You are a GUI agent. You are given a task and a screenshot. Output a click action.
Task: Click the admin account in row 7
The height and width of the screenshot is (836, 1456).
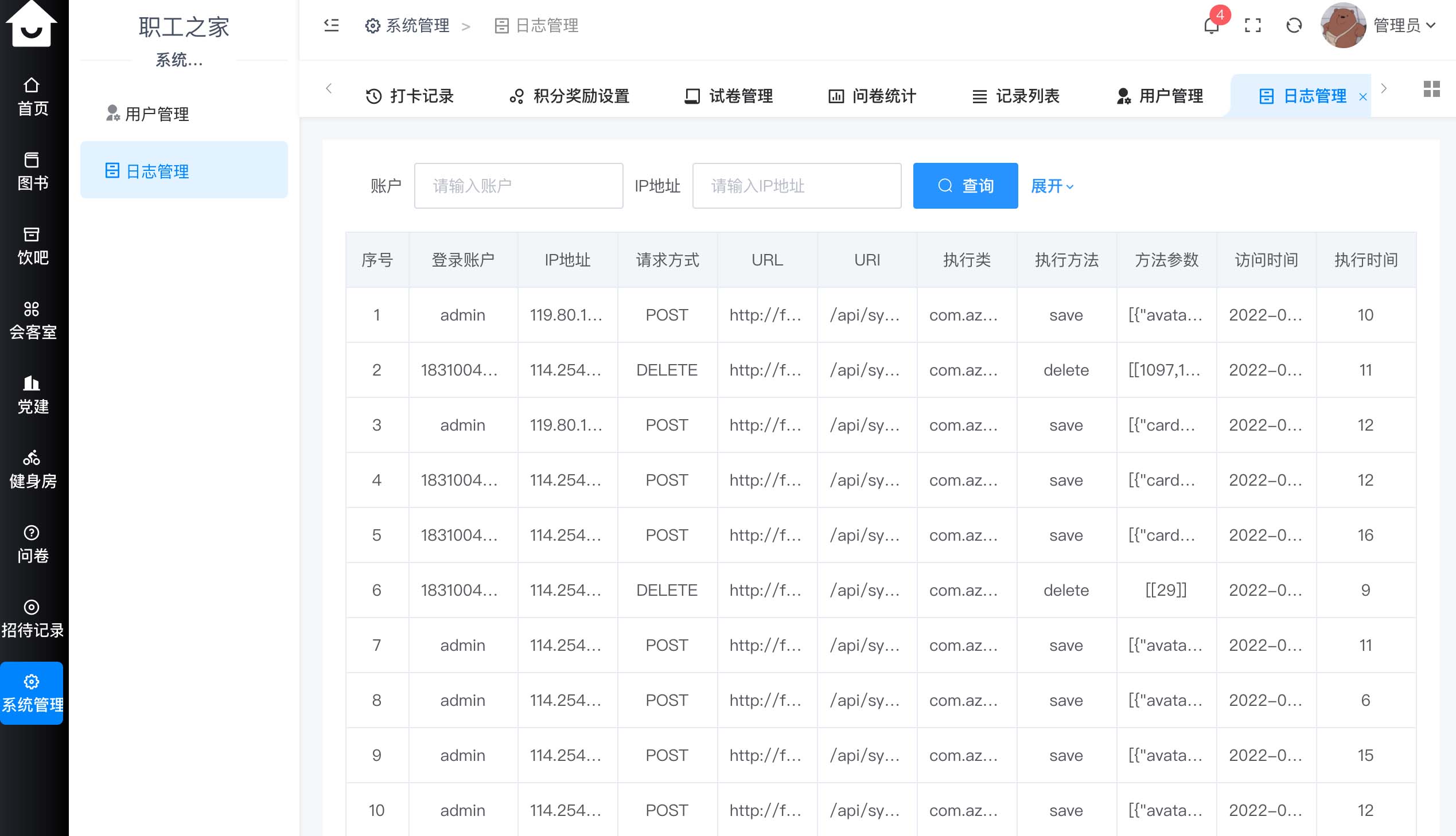pyautogui.click(x=462, y=646)
